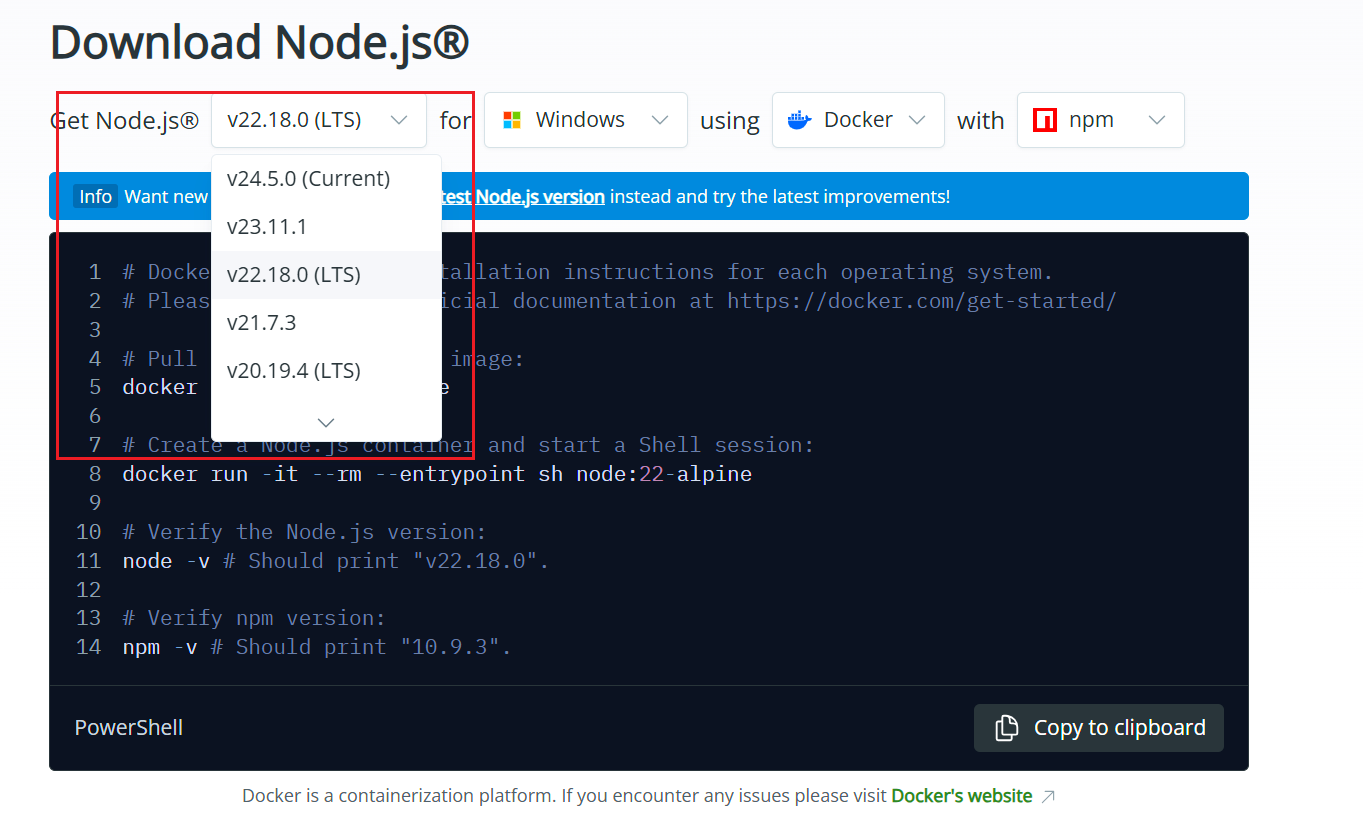The height and width of the screenshot is (823, 1363).
Task: Click the chevron beside v22.18.0 (LTS) selector
Action: [x=399, y=120]
